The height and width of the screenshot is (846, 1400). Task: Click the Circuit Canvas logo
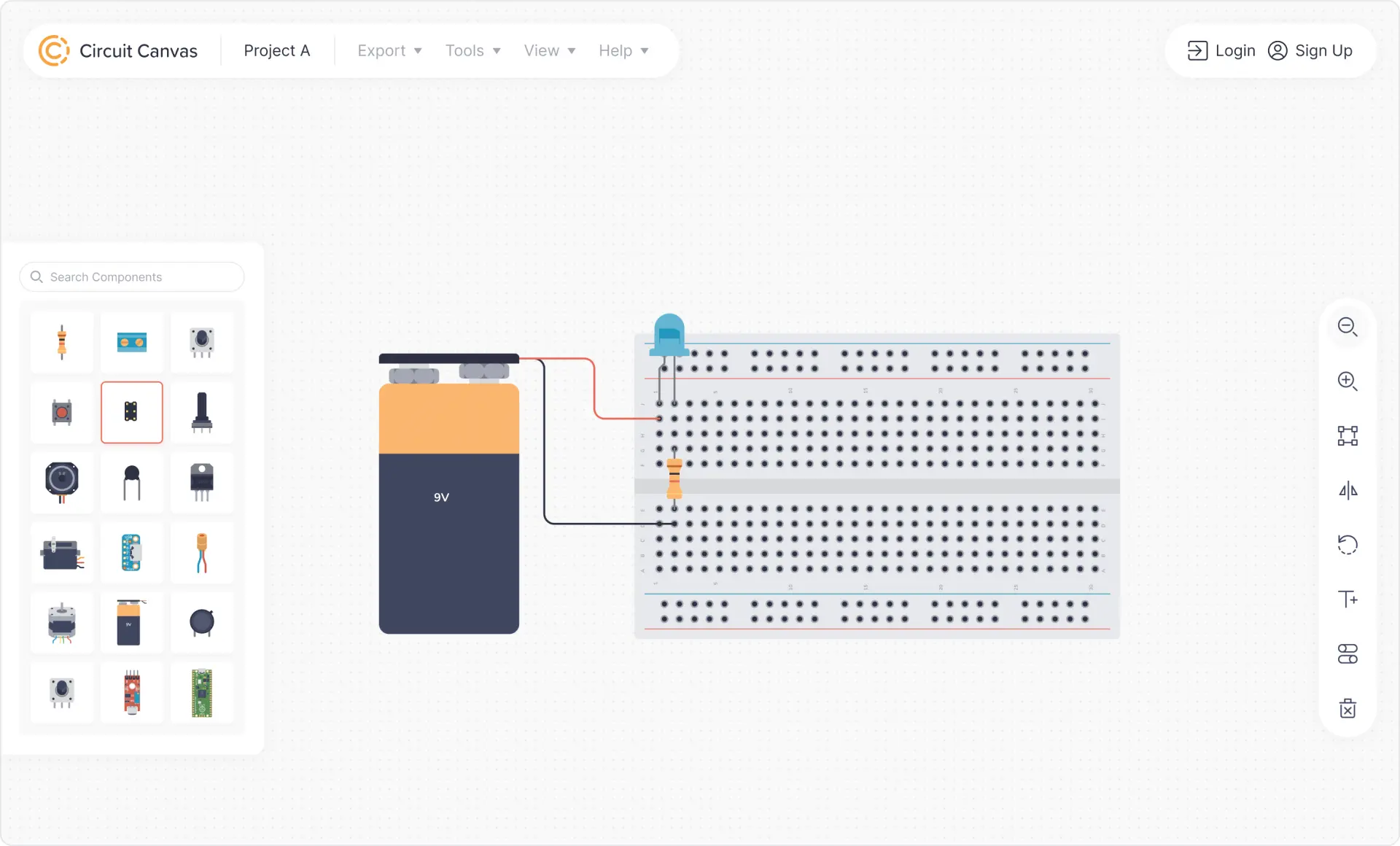point(117,51)
